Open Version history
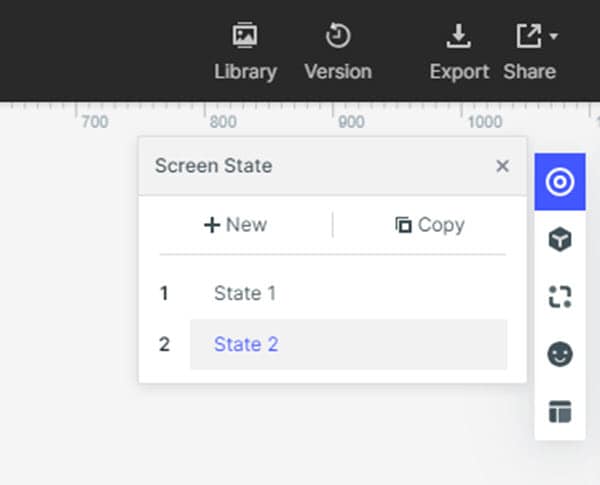The image size is (600, 485). pos(338,52)
